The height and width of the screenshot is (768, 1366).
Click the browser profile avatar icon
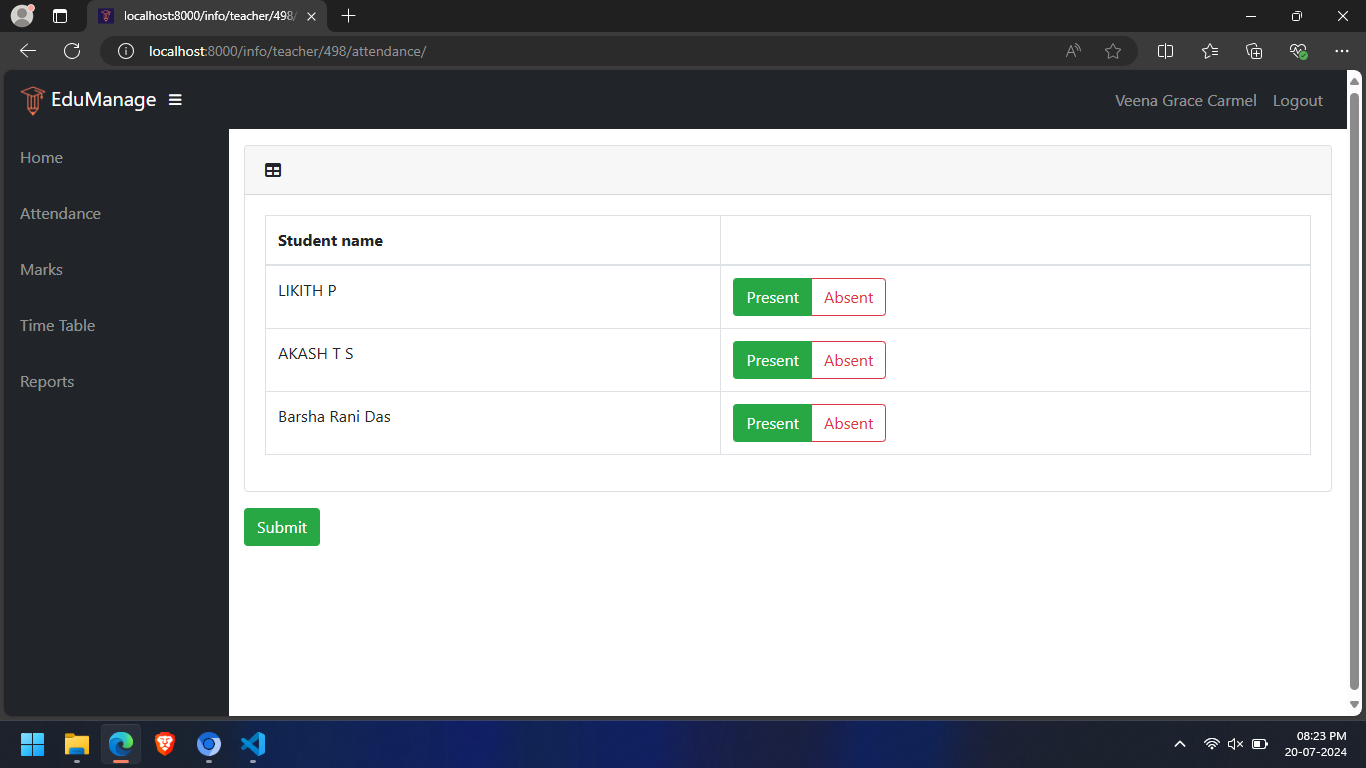click(22, 16)
